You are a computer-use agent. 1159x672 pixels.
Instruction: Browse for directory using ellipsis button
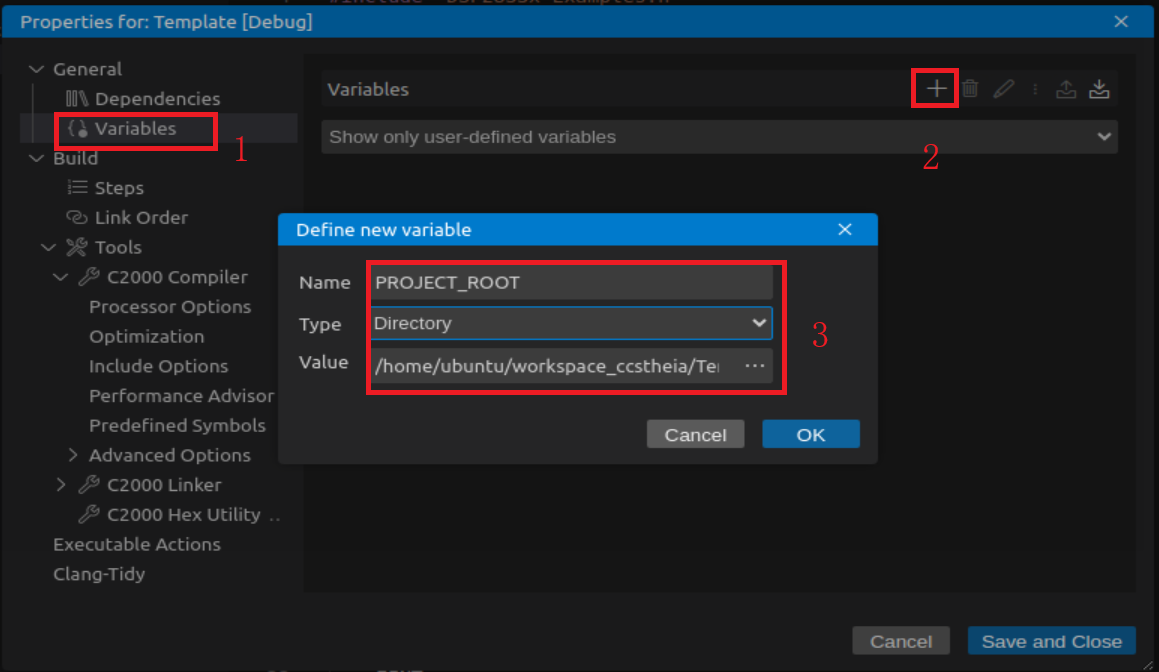coord(755,366)
